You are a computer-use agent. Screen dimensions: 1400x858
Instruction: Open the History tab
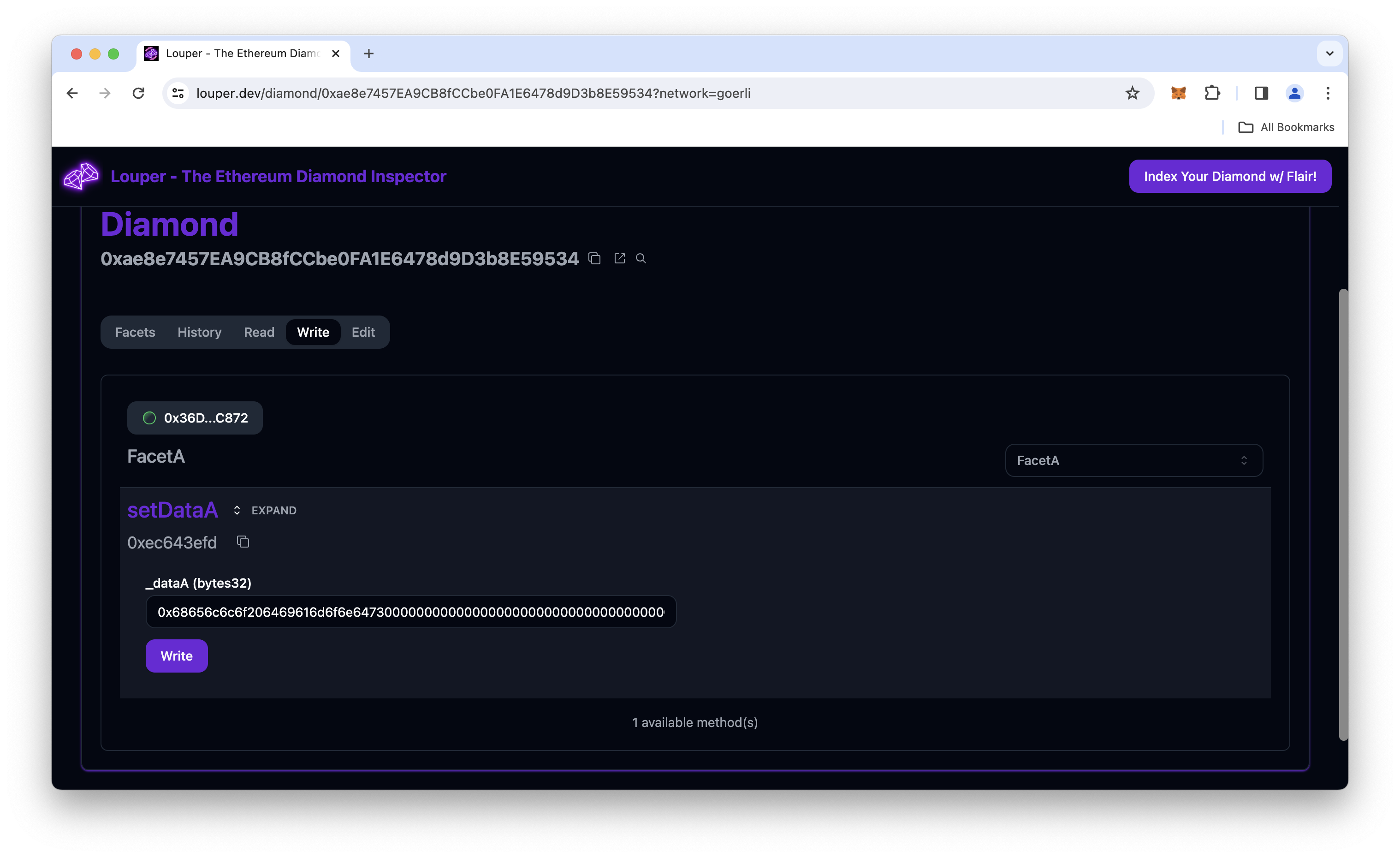click(x=199, y=333)
